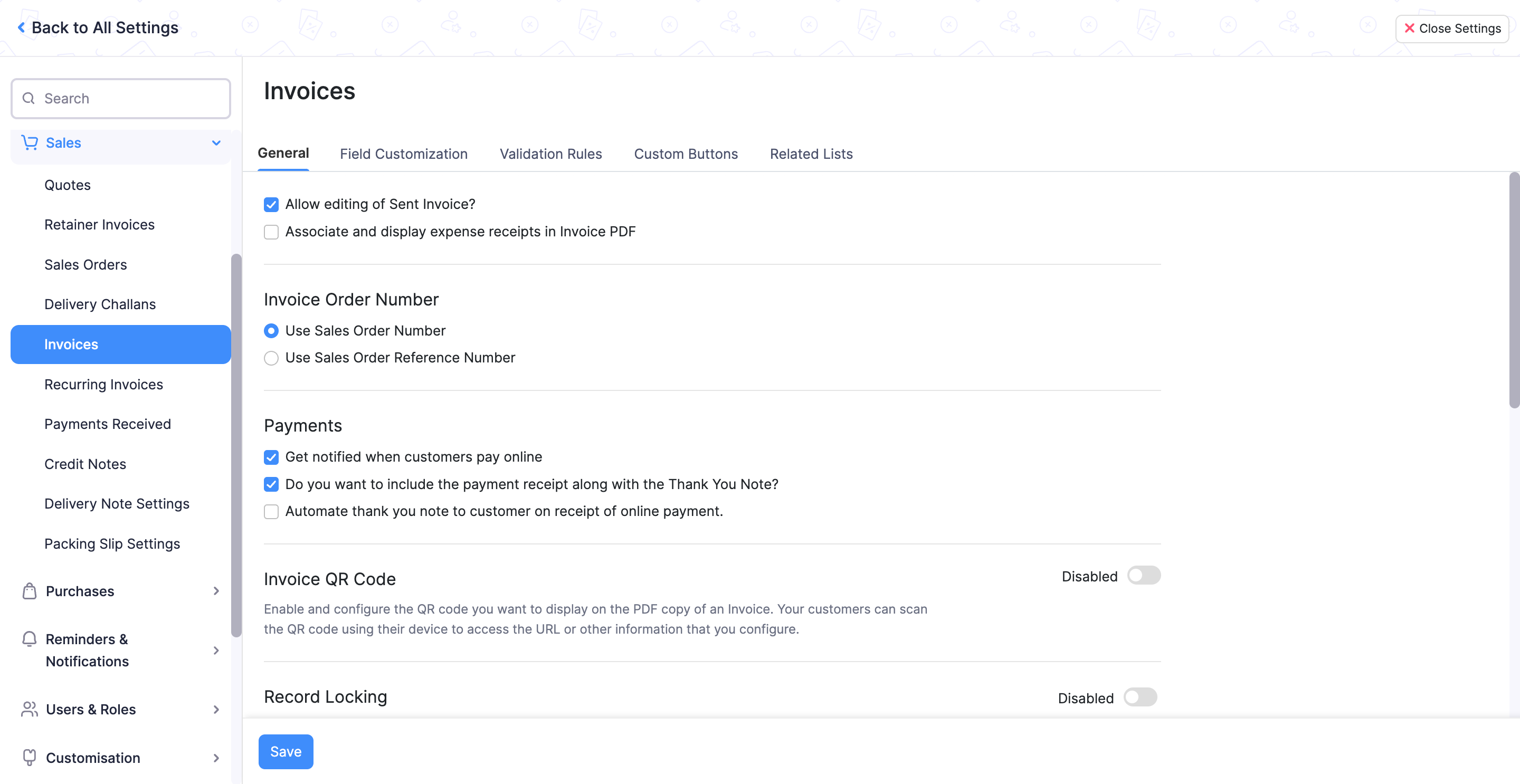Click the Save button
The width and height of the screenshot is (1520, 784).
pyautogui.click(x=286, y=752)
